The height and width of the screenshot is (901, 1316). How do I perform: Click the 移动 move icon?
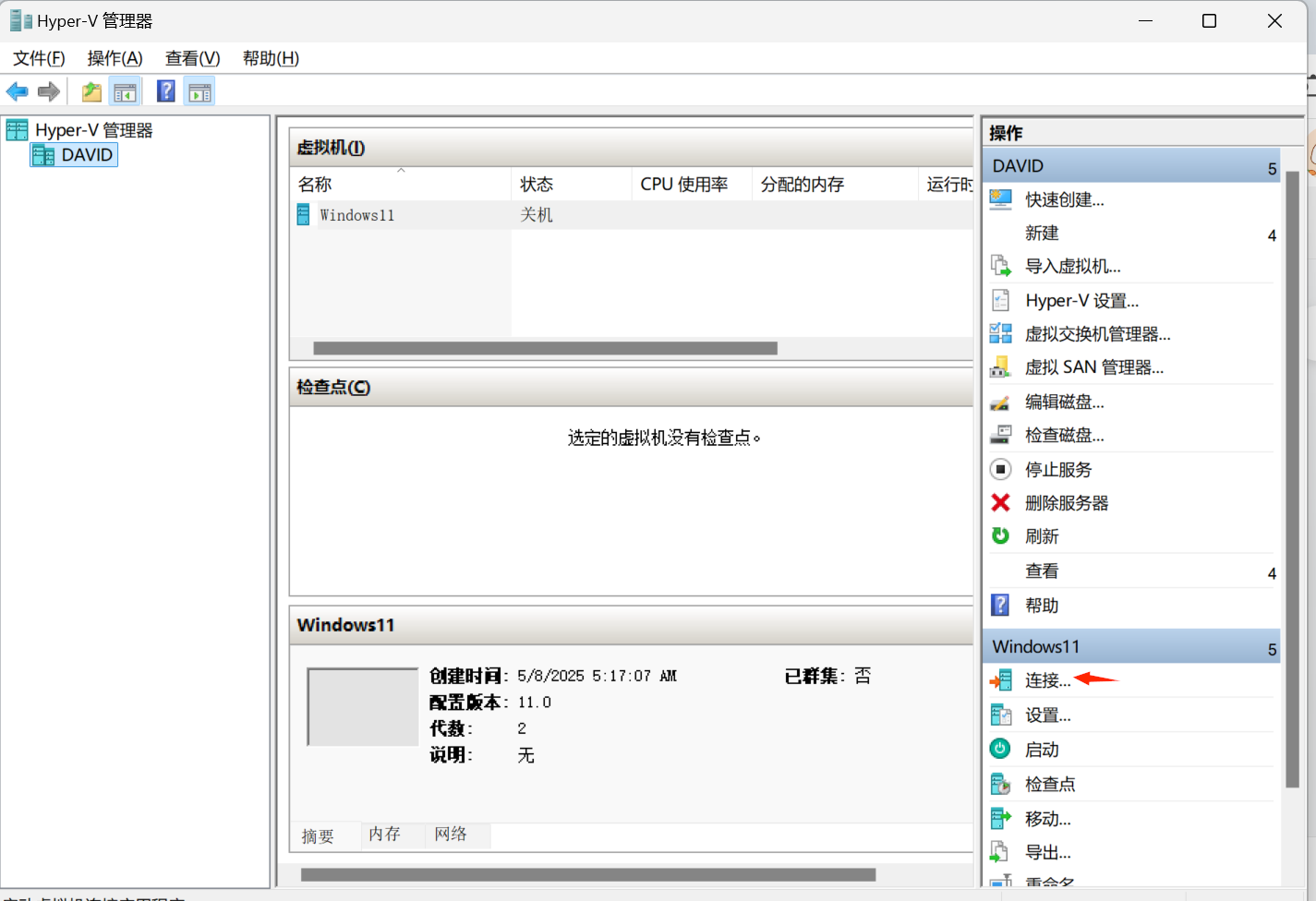point(1000,818)
